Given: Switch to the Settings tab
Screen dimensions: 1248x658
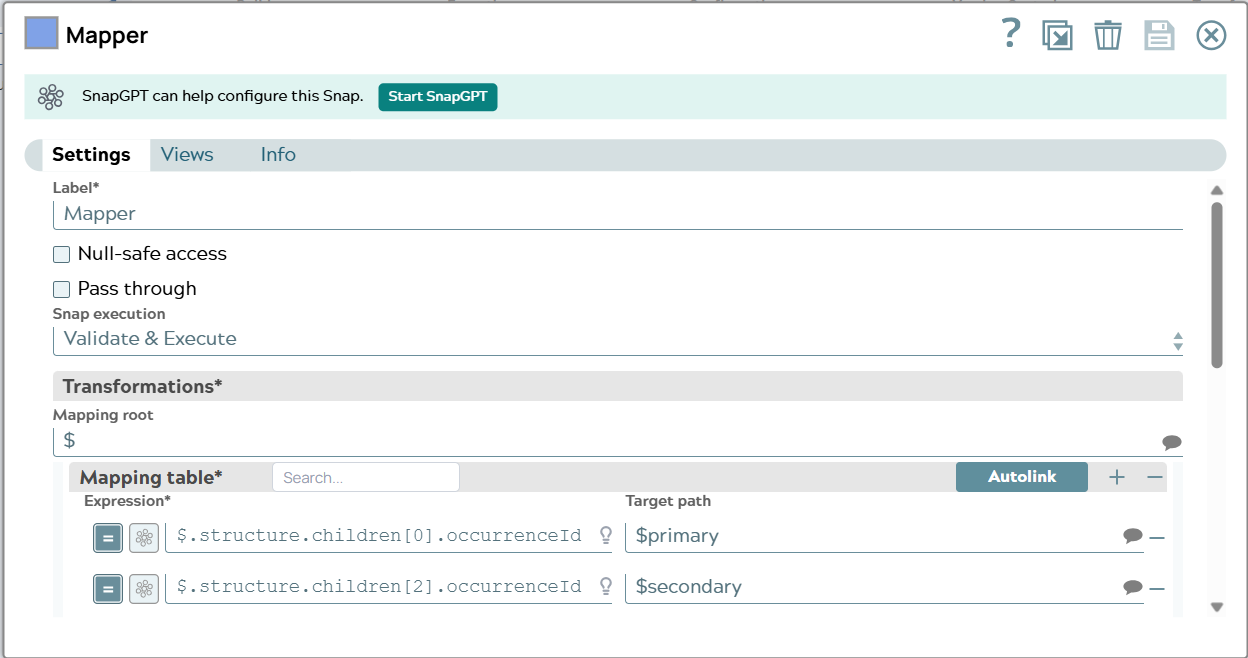Looking at the screenshot, I should (91, 154).
